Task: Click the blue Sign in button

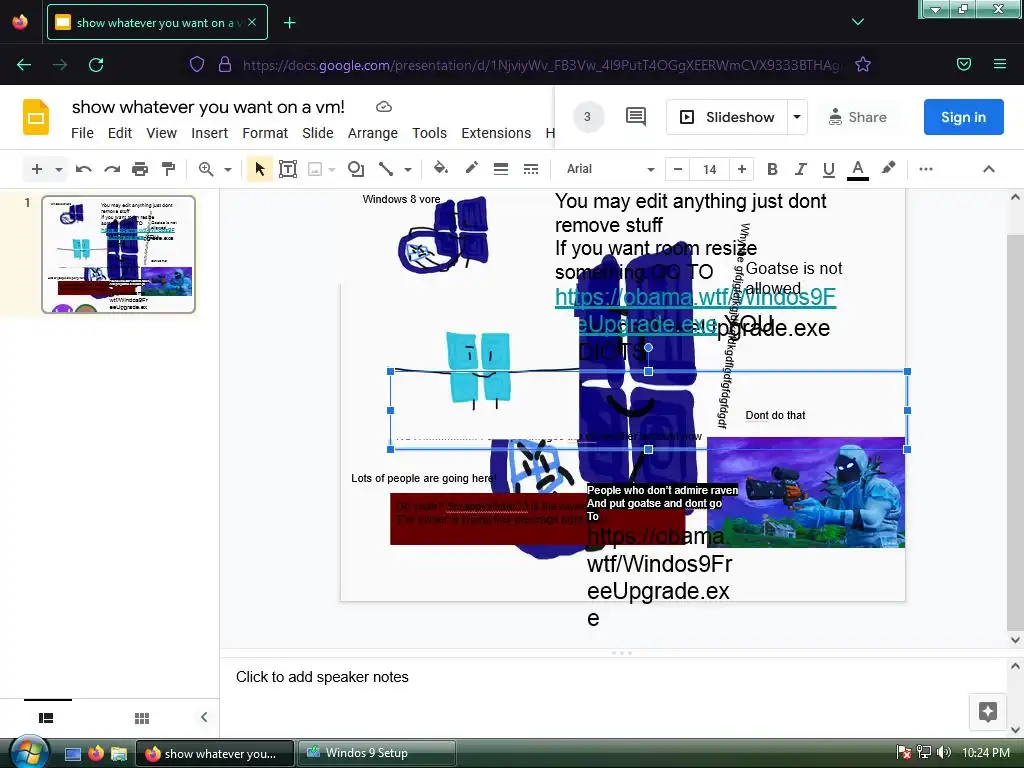Action: point(963,117)
